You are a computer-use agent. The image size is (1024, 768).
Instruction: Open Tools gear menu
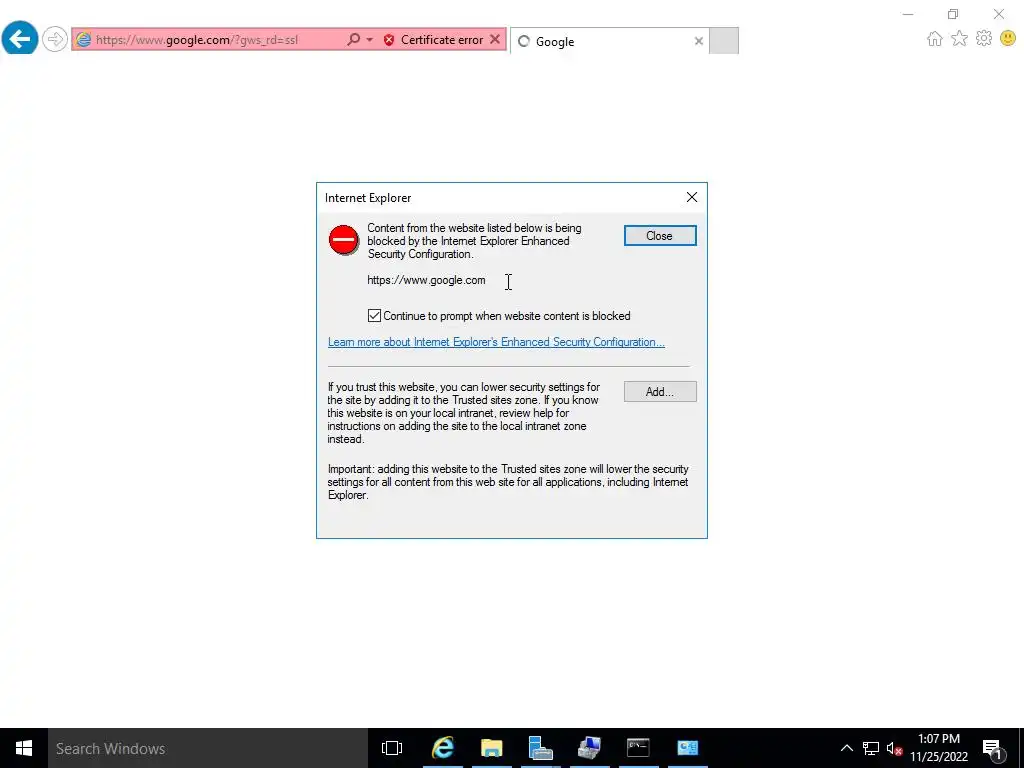tap(984, 39)
